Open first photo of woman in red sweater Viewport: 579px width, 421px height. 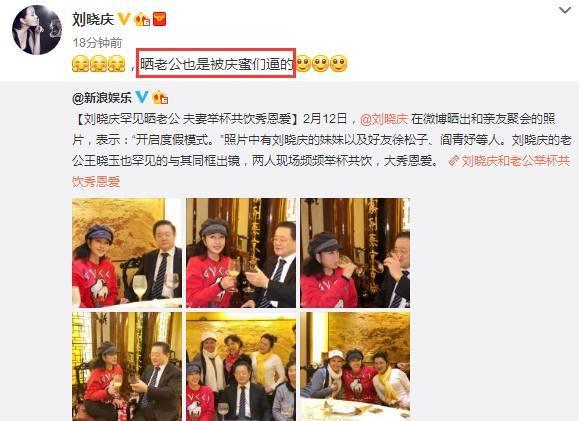tap(127, 253)
